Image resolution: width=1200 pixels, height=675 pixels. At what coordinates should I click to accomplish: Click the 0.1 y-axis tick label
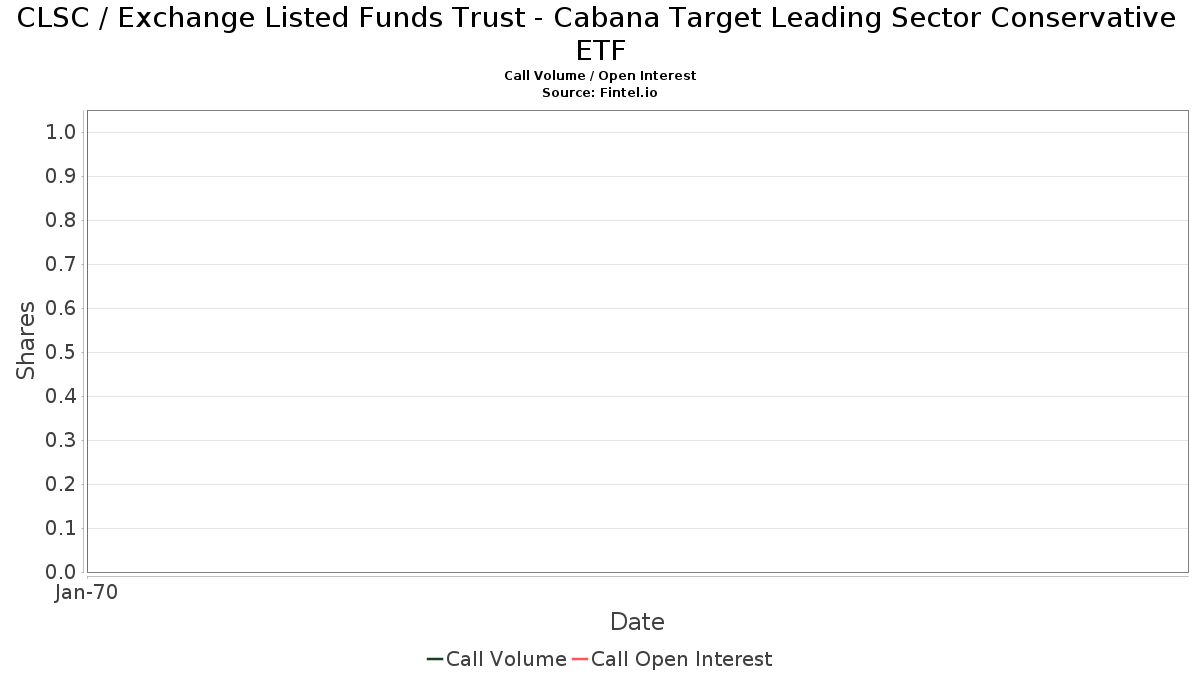pyautogui.click(x=61, y=528)
